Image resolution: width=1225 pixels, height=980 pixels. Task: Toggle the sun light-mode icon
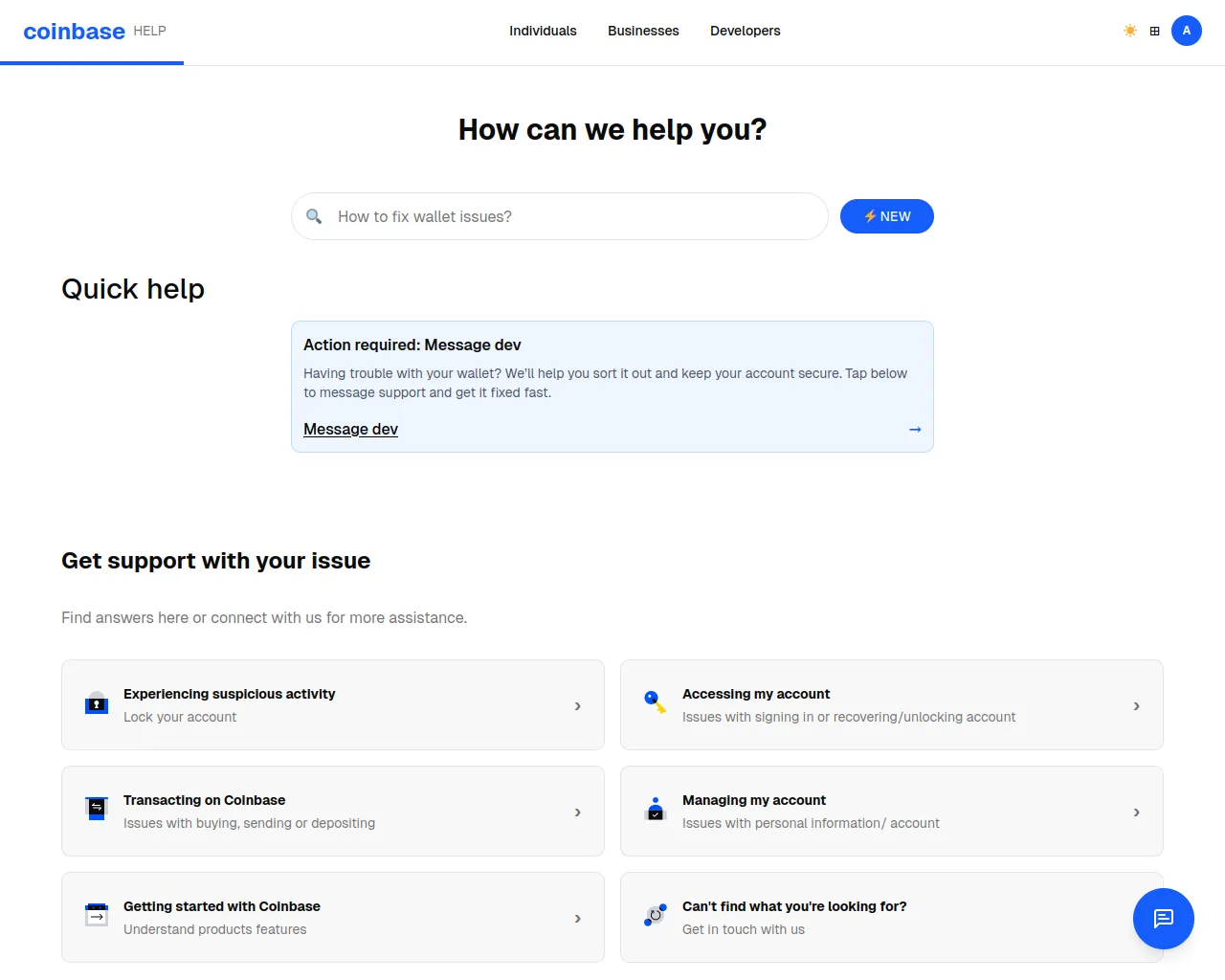(1130, 31)
